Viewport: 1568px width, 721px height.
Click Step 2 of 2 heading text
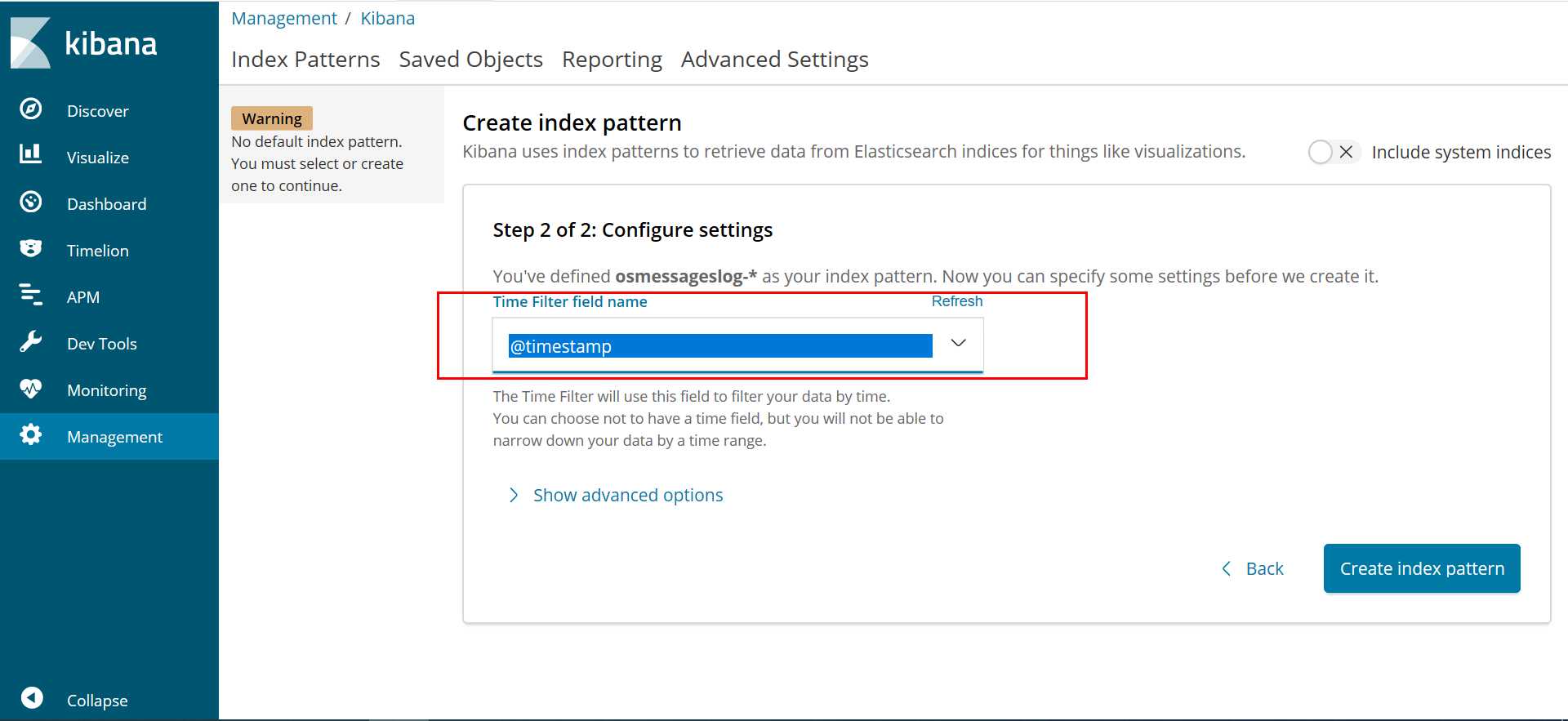(x=633, y=230)
